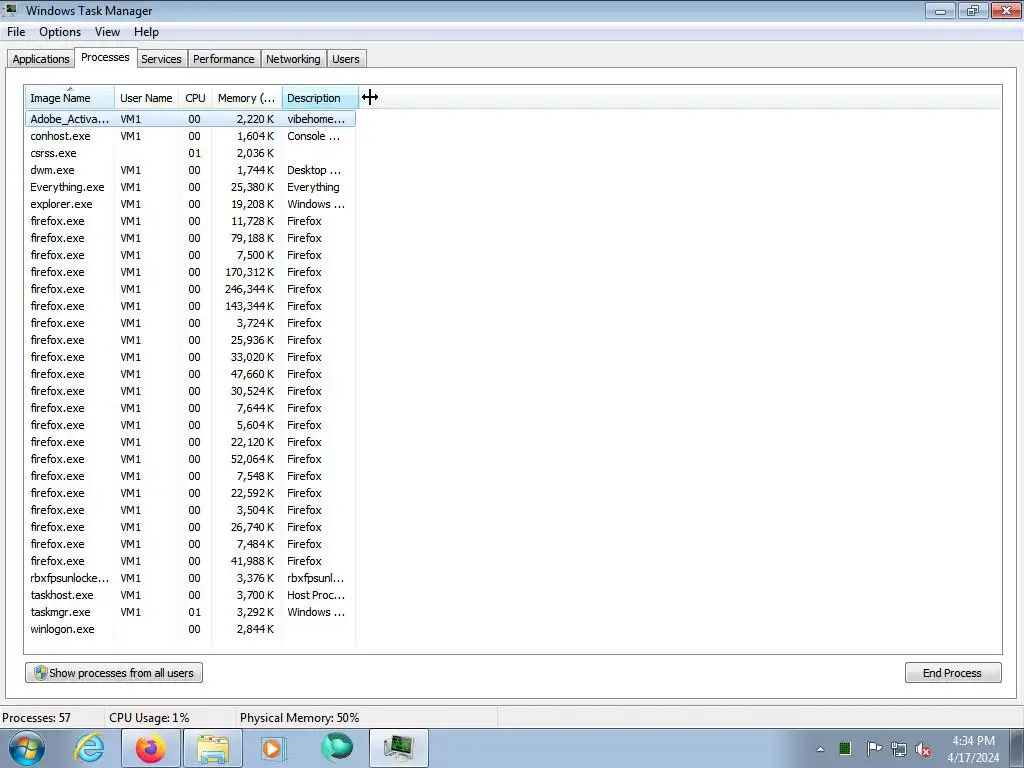The height and width of the screenshot is (768, 1024).
Task: Launch Internet Explorer from taskbar
Action: click(x=89, y=748)
